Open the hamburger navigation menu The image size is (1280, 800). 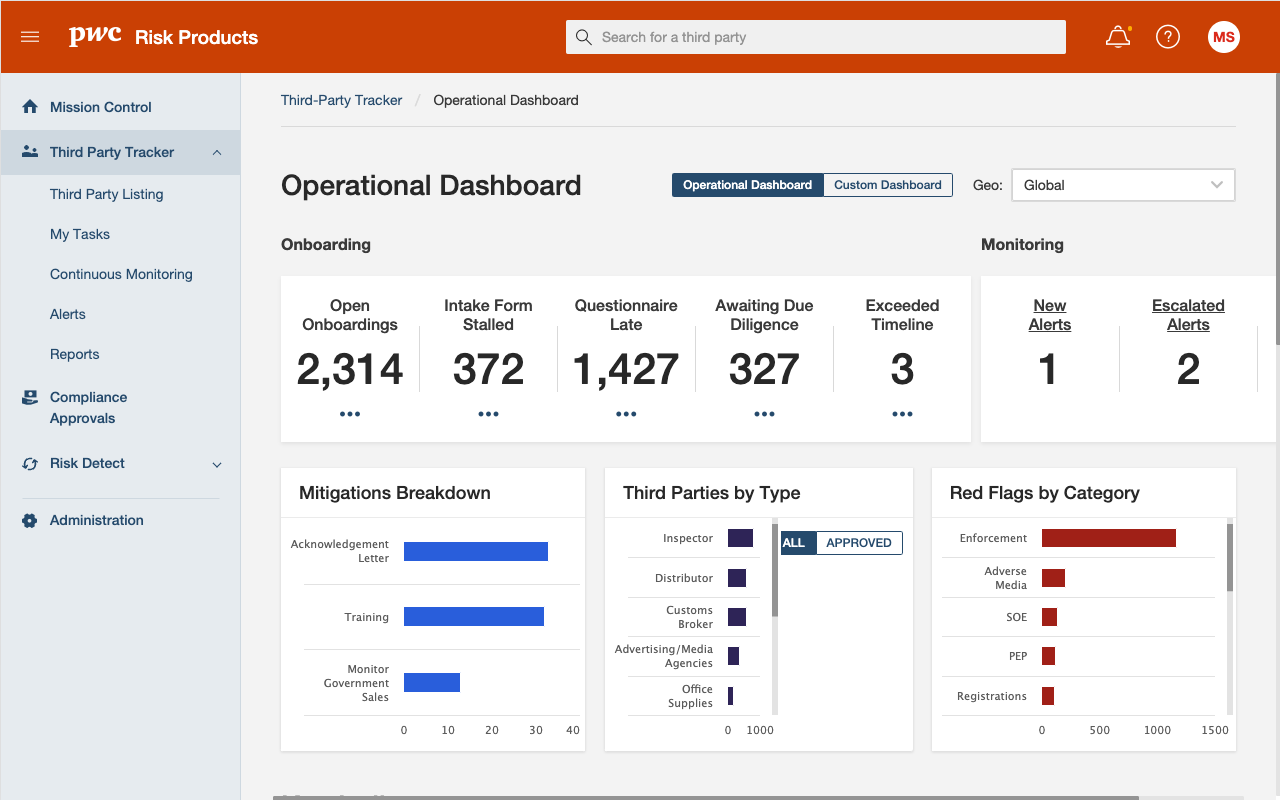30,37
